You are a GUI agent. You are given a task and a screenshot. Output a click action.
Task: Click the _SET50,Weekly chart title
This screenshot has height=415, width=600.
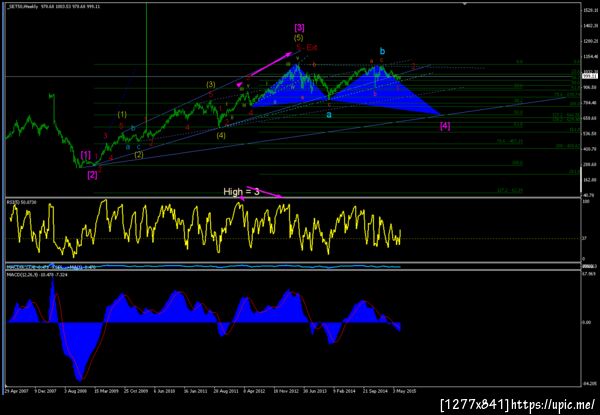click(22, 7)
